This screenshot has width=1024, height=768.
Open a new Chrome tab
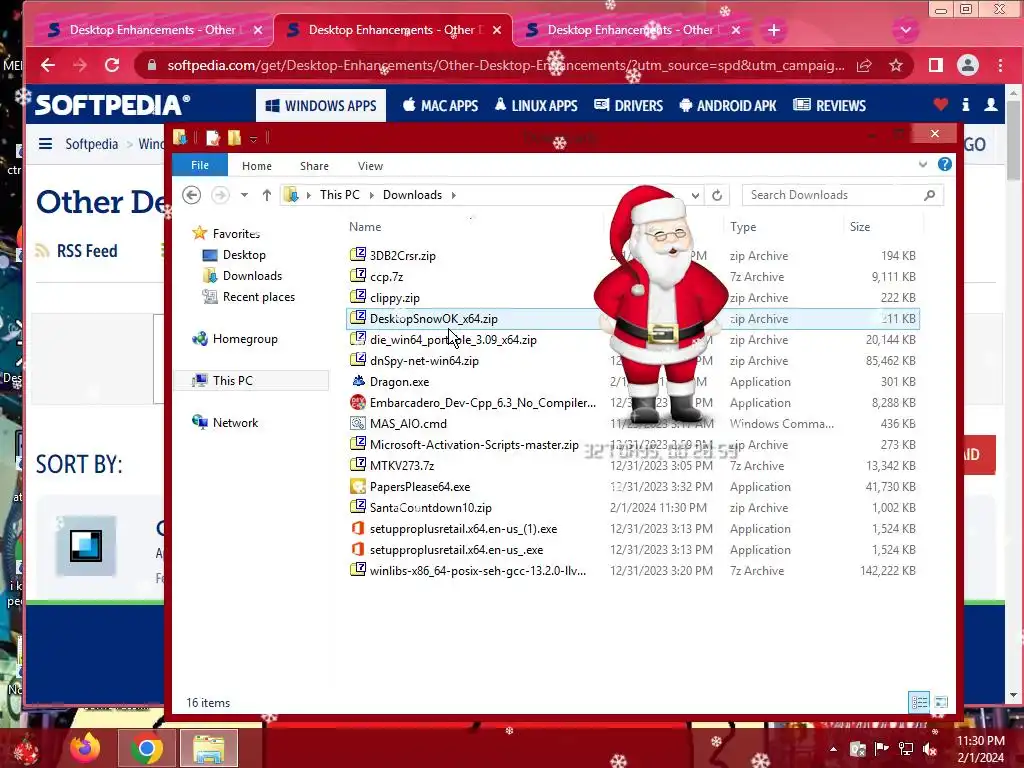point(774,30)
